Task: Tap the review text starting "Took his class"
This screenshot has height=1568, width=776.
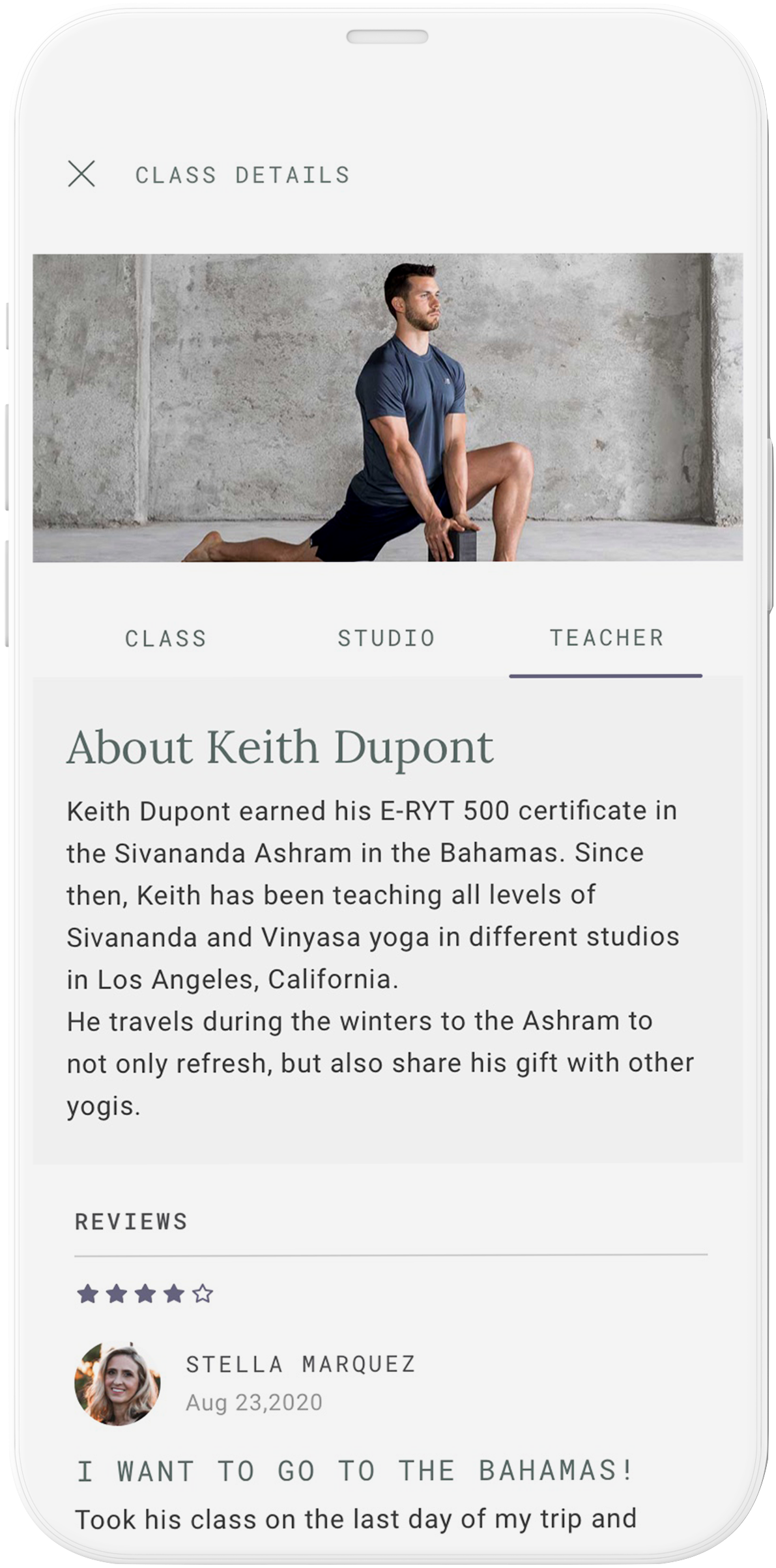Action: coord(356,1519)
